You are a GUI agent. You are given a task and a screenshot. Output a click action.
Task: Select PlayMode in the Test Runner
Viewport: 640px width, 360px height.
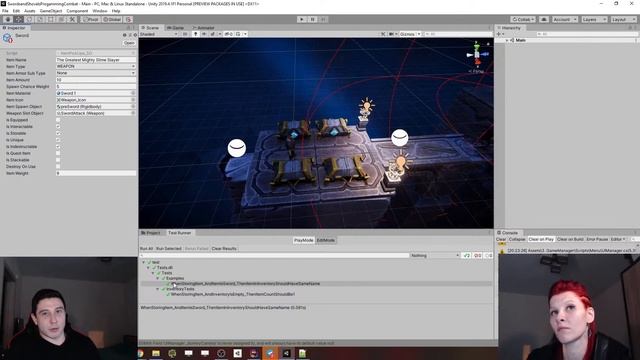[x=304, y=240]
